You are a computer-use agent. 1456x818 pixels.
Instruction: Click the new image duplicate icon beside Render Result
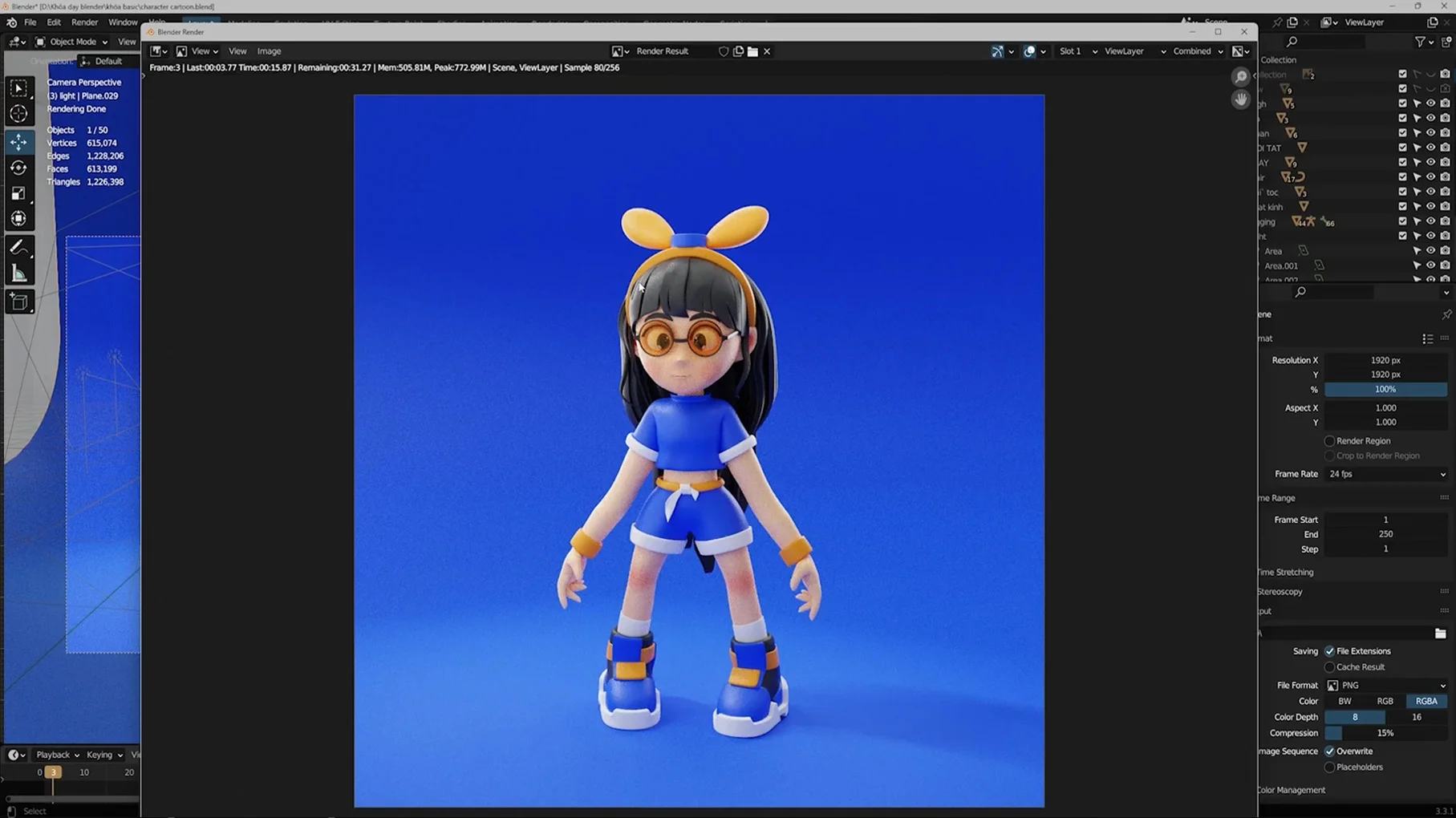[x=738, y=51]
